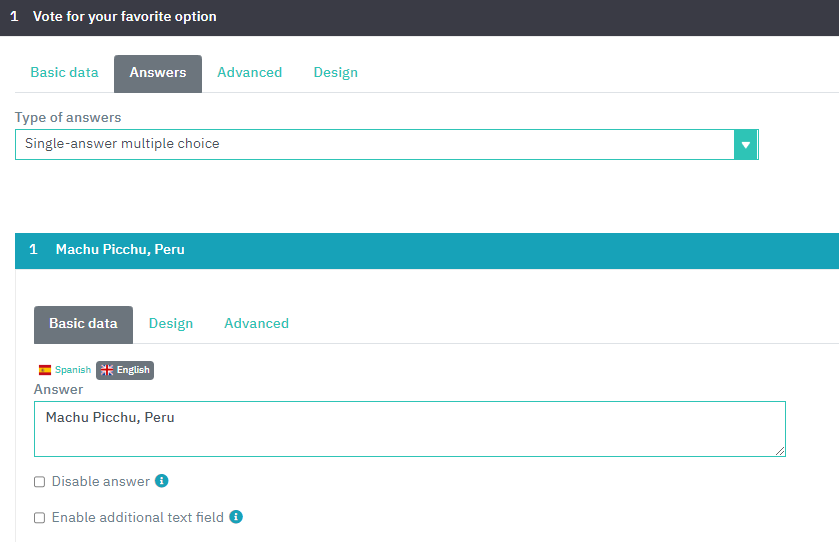Click info icon beside Enable additional text field

pos(236,517)
